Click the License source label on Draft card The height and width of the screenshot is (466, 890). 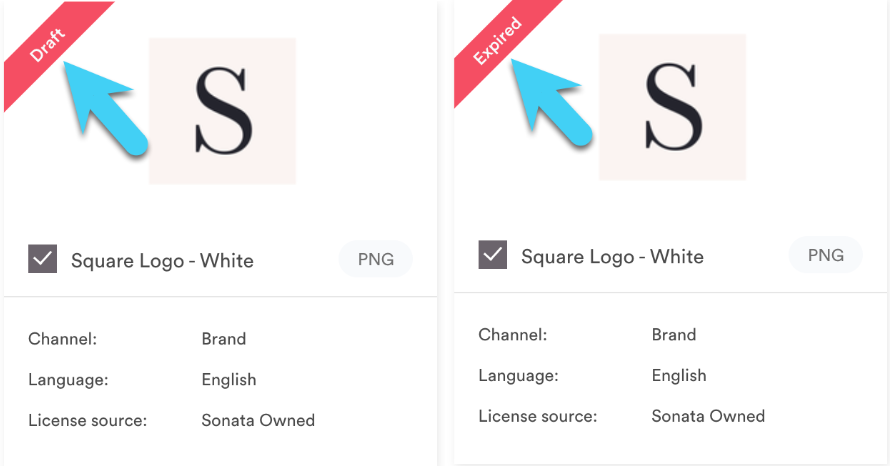(x=87, y=421)
